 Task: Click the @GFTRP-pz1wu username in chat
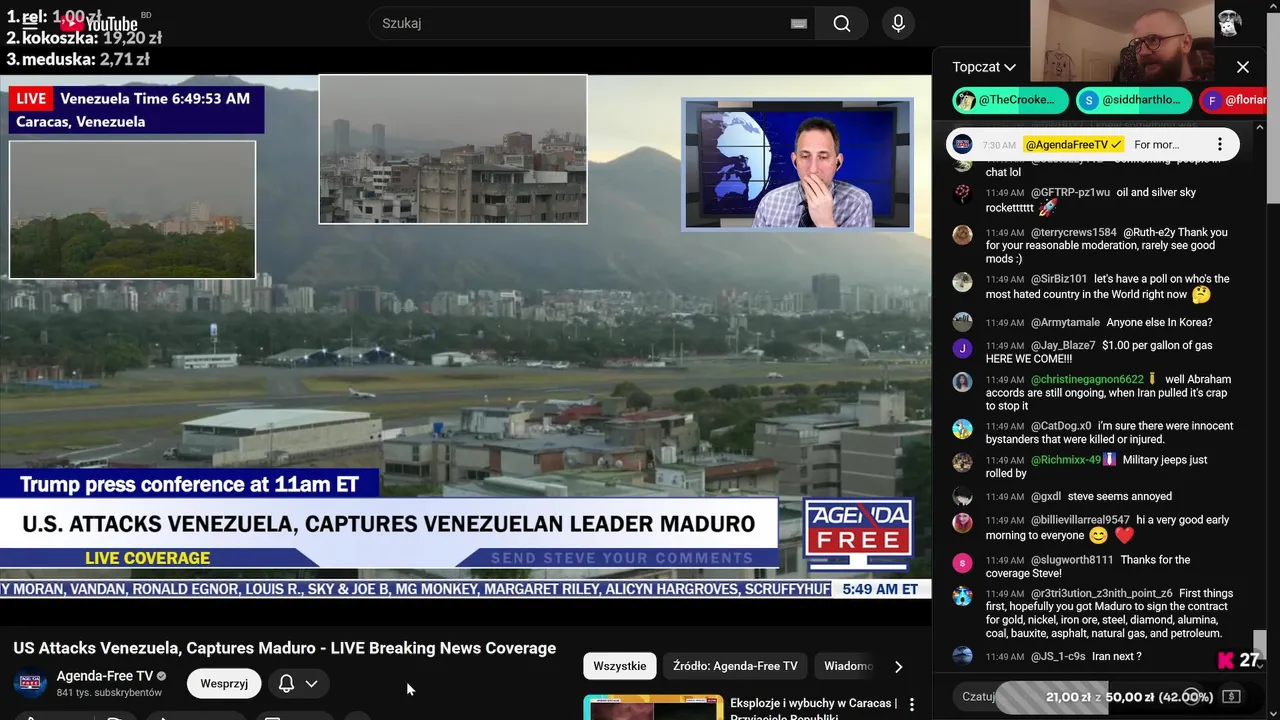(1070, 192)
